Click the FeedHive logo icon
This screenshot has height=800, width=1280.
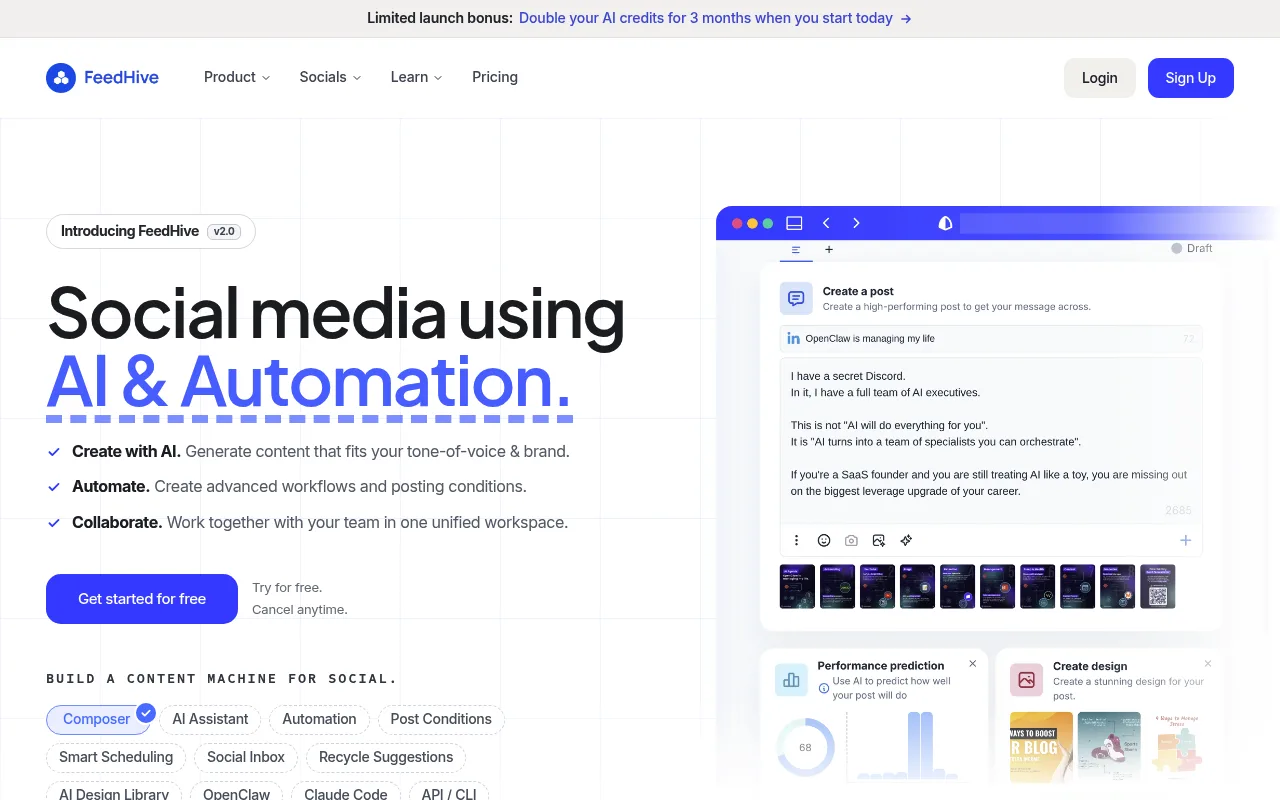click(61, 78)
